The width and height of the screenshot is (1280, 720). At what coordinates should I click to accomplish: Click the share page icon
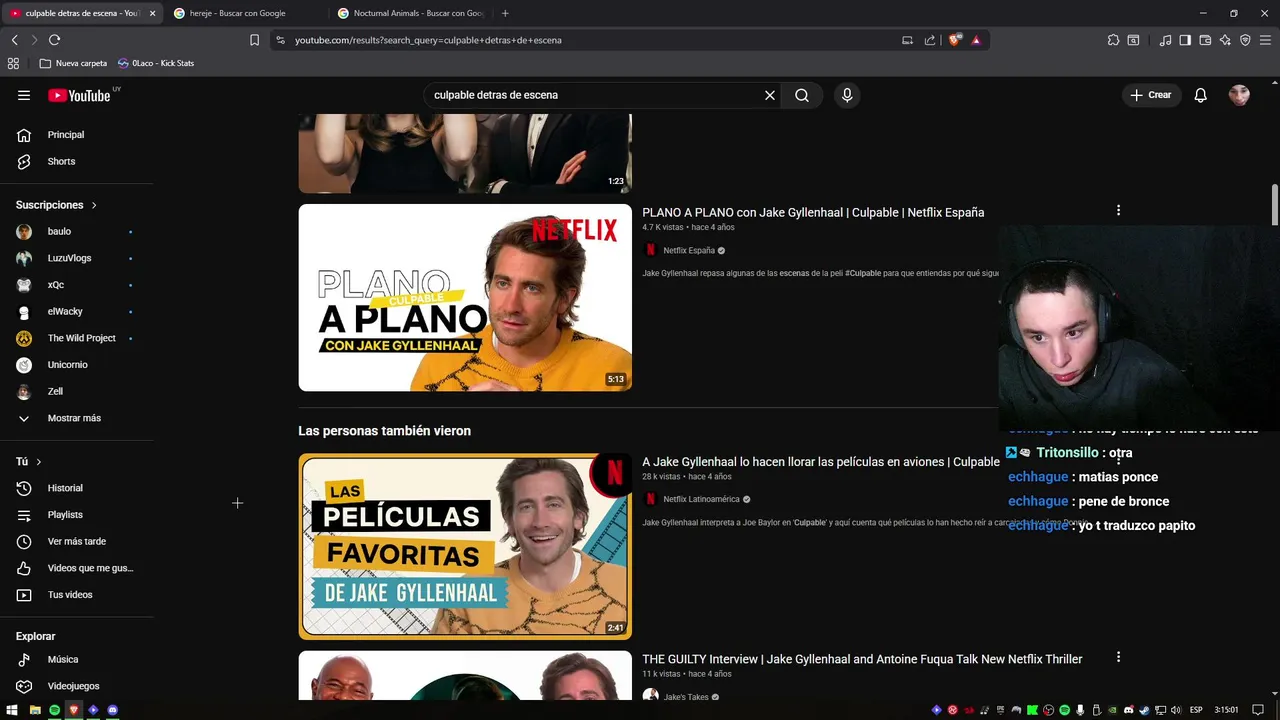930,40
